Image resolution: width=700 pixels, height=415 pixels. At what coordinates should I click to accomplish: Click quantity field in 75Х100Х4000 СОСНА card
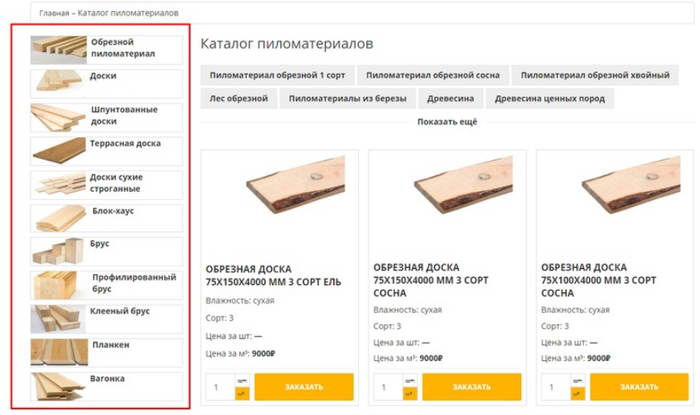[555, 387]
